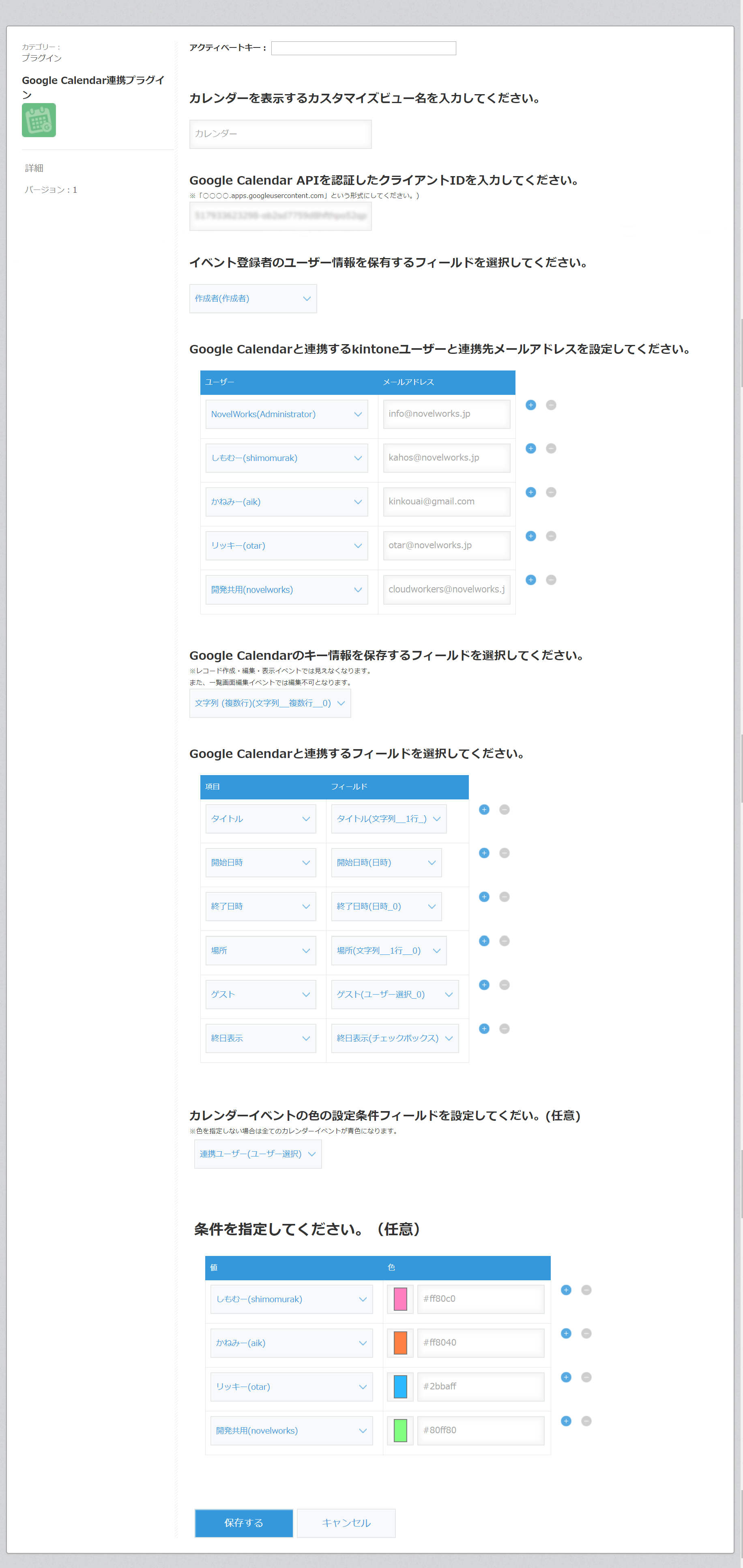Open the 場所 item dropdown
The image size is (743, 1568).
(x=260, y=950)
